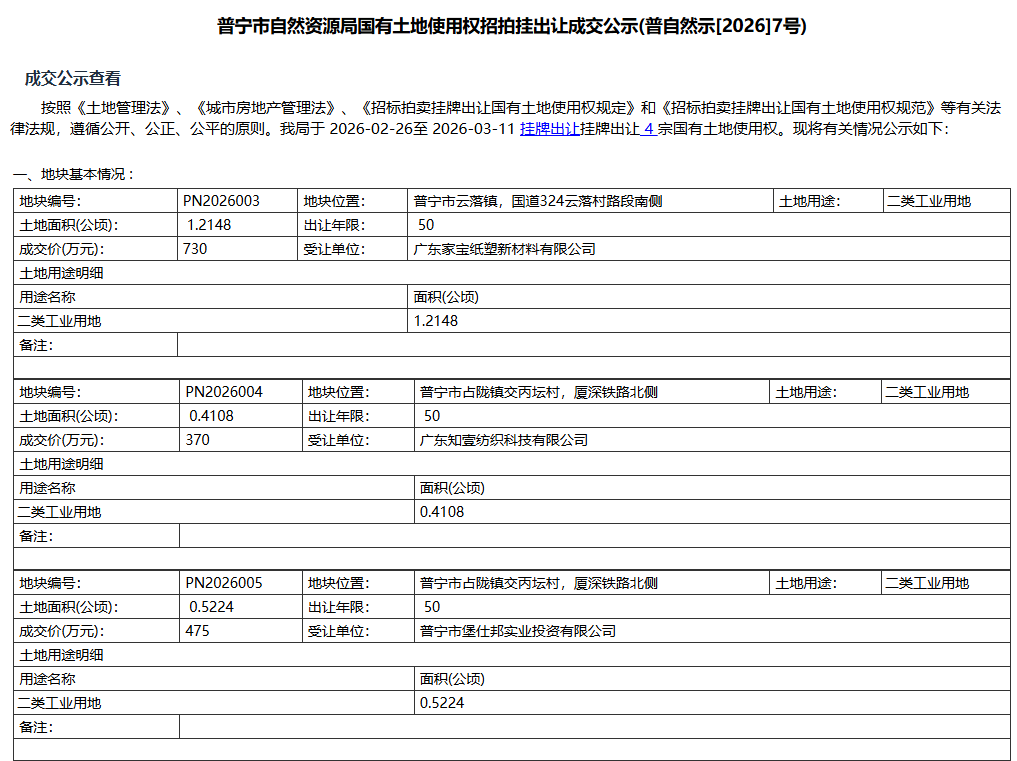Image resolution: width=1017 pixels, height=761 pixels.
Task: Click the page title 普宁市自然资源局国有土地使用权招拍挂出让成交公示
Action: [511, 26]
